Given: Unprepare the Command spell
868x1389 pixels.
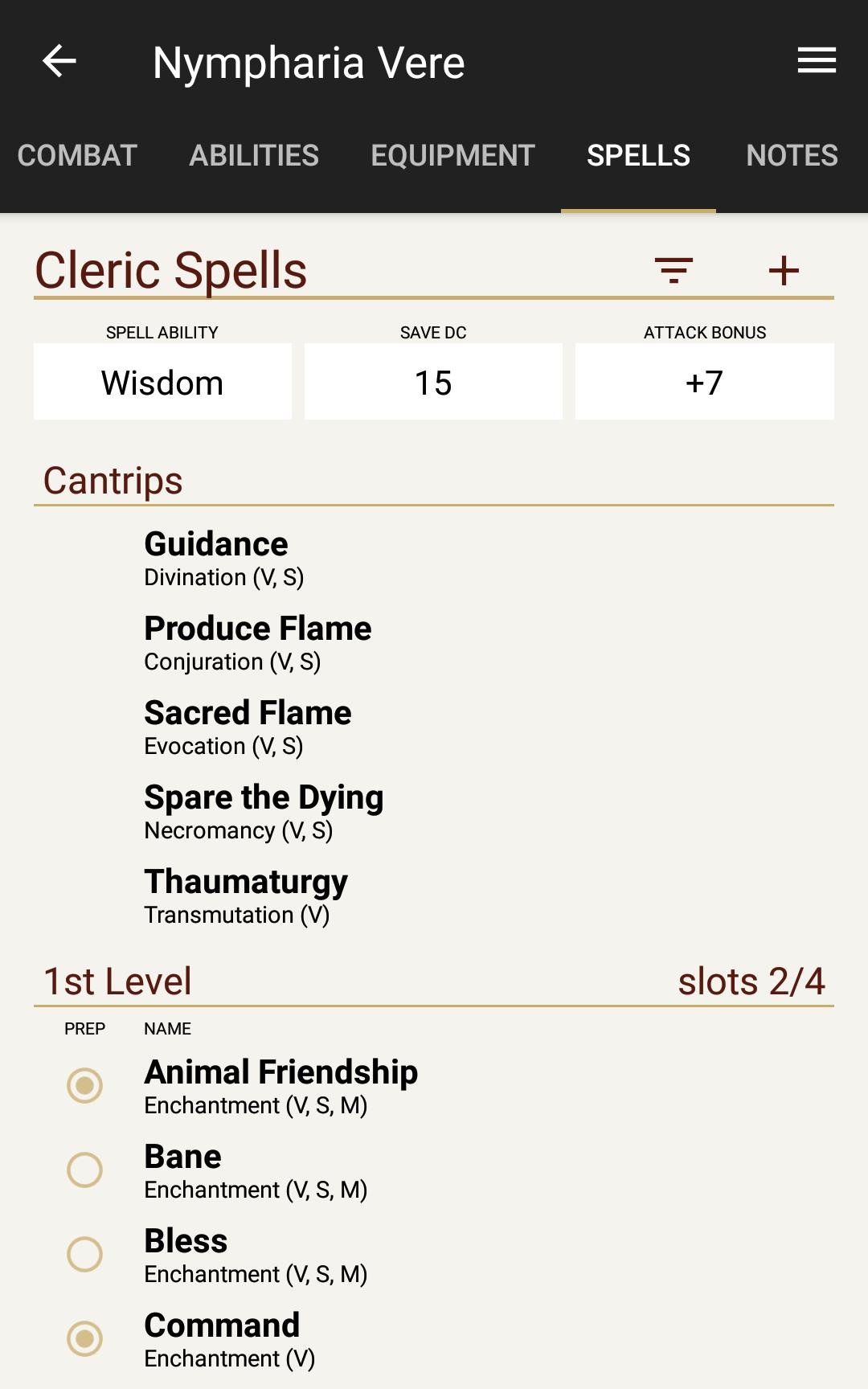Looking at the screenshot, I should 84,1339.
